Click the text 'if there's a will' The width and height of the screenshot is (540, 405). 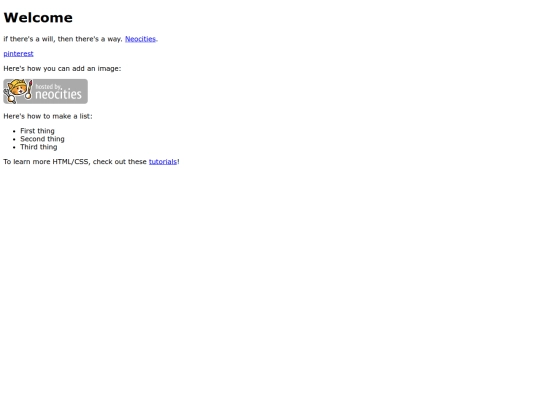(29, 39)
